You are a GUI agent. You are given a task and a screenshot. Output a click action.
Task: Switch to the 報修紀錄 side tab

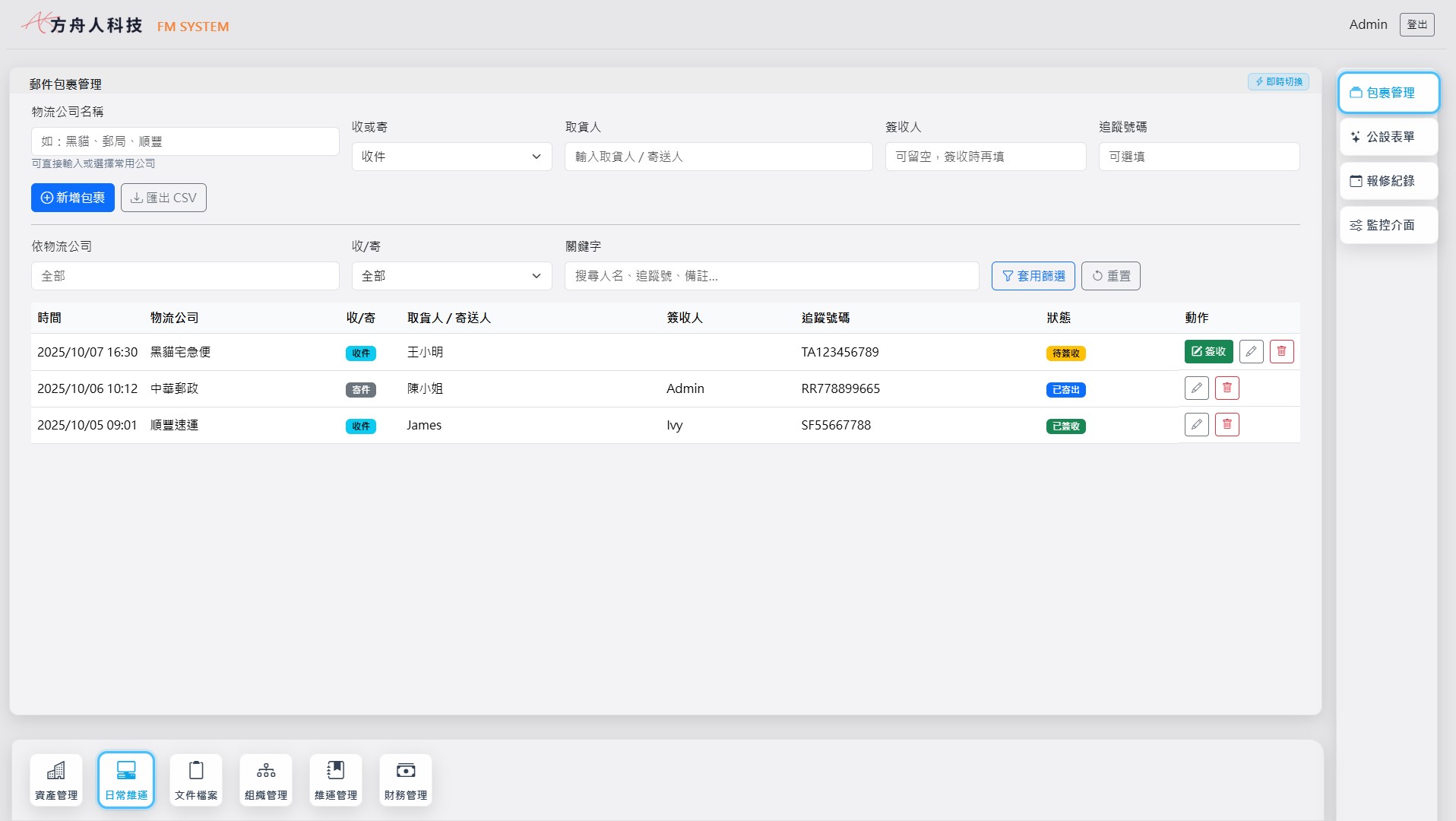[x=1388, y=181]
